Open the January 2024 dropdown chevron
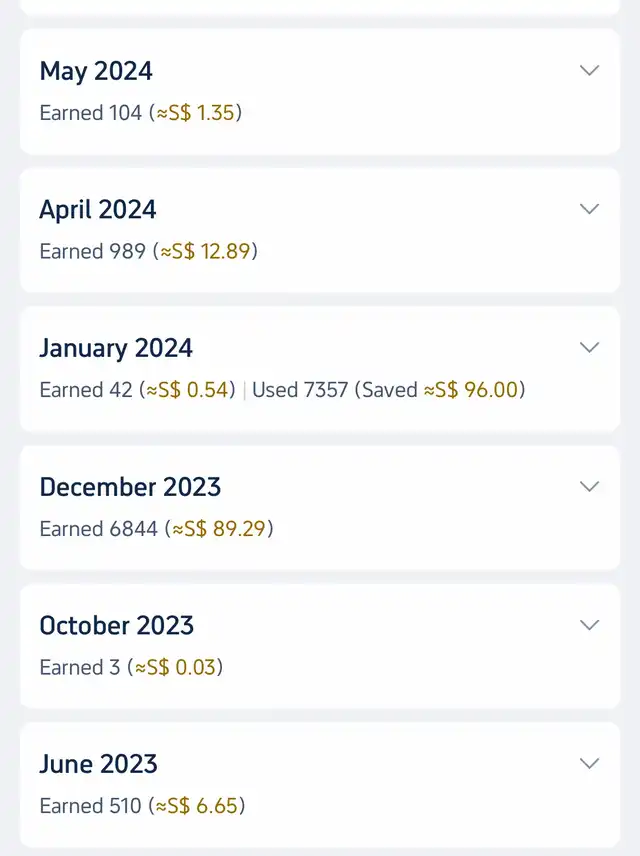 590,348
